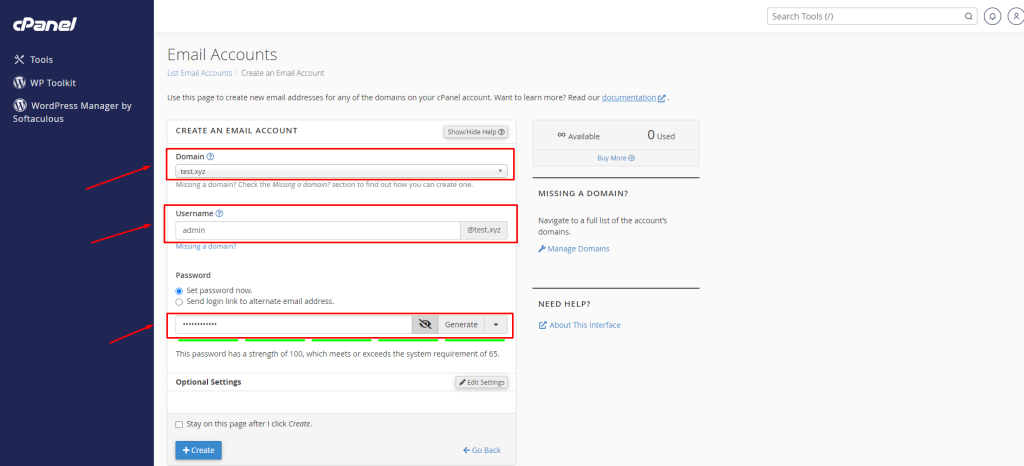The height and width of the screenshot is (466, 1024).
Task: Click the WP Toolkit WordPress icon
Action: tap(19, 83)
